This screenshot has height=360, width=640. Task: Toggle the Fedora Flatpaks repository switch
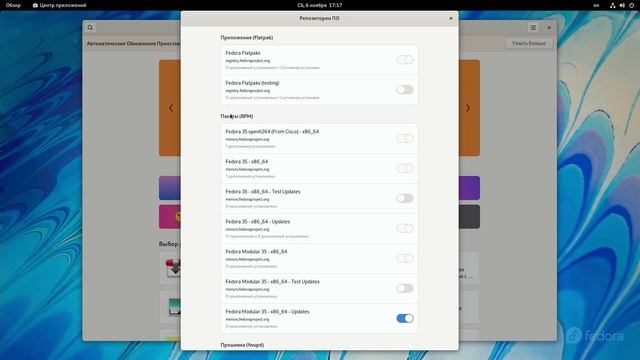coord(404,60)
